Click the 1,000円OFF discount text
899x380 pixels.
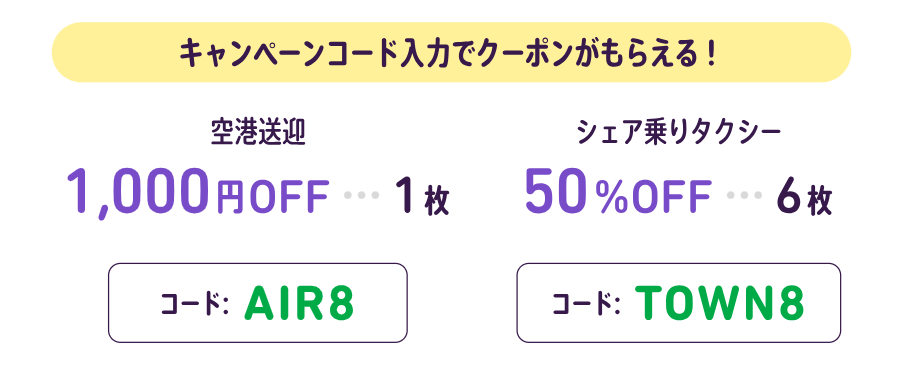click(x=198, y=192)
